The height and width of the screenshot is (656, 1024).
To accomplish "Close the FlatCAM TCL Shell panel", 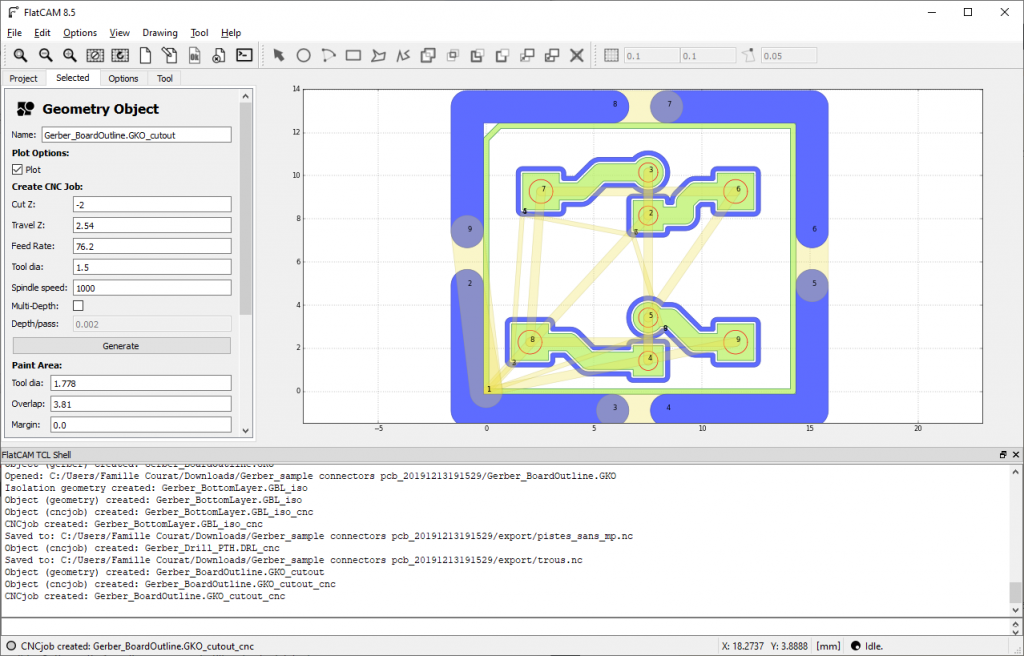I will [x=1016, y=455].
